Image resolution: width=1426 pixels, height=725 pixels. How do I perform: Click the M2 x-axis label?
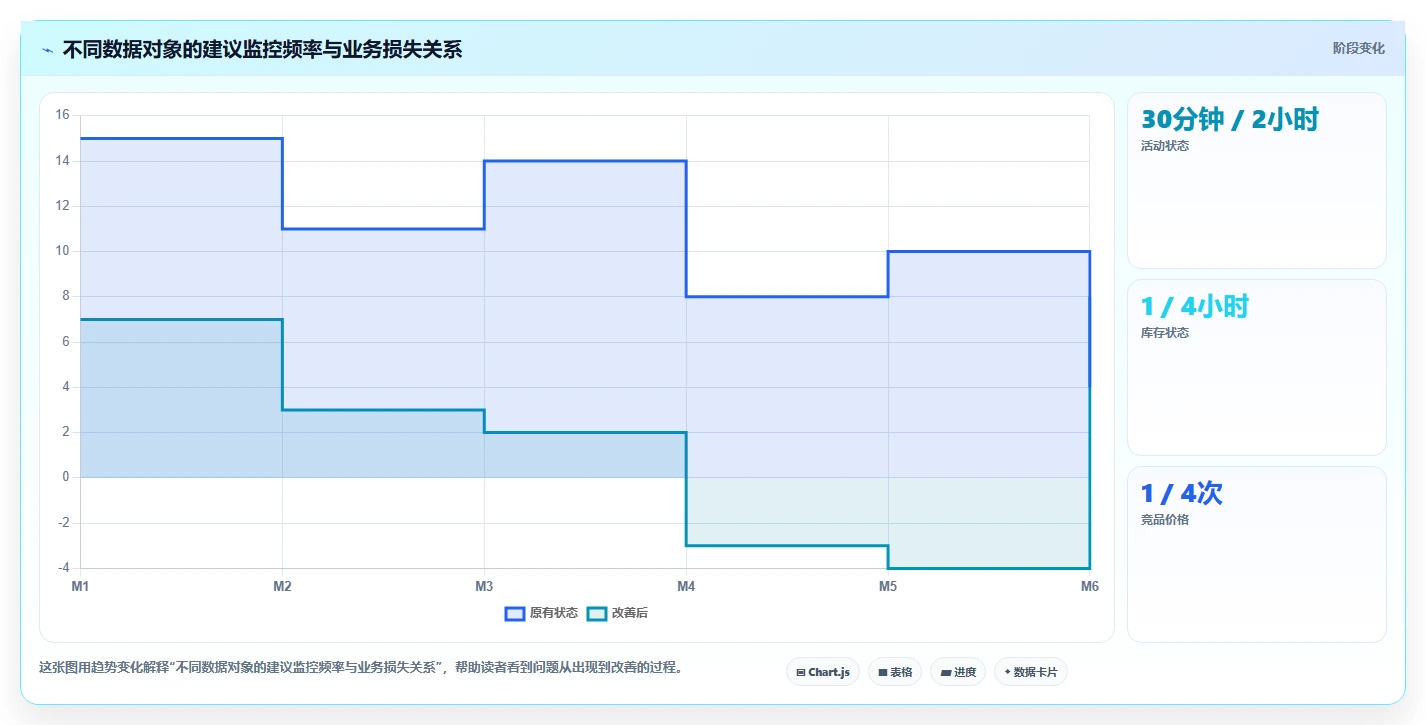tap(282, 587)
